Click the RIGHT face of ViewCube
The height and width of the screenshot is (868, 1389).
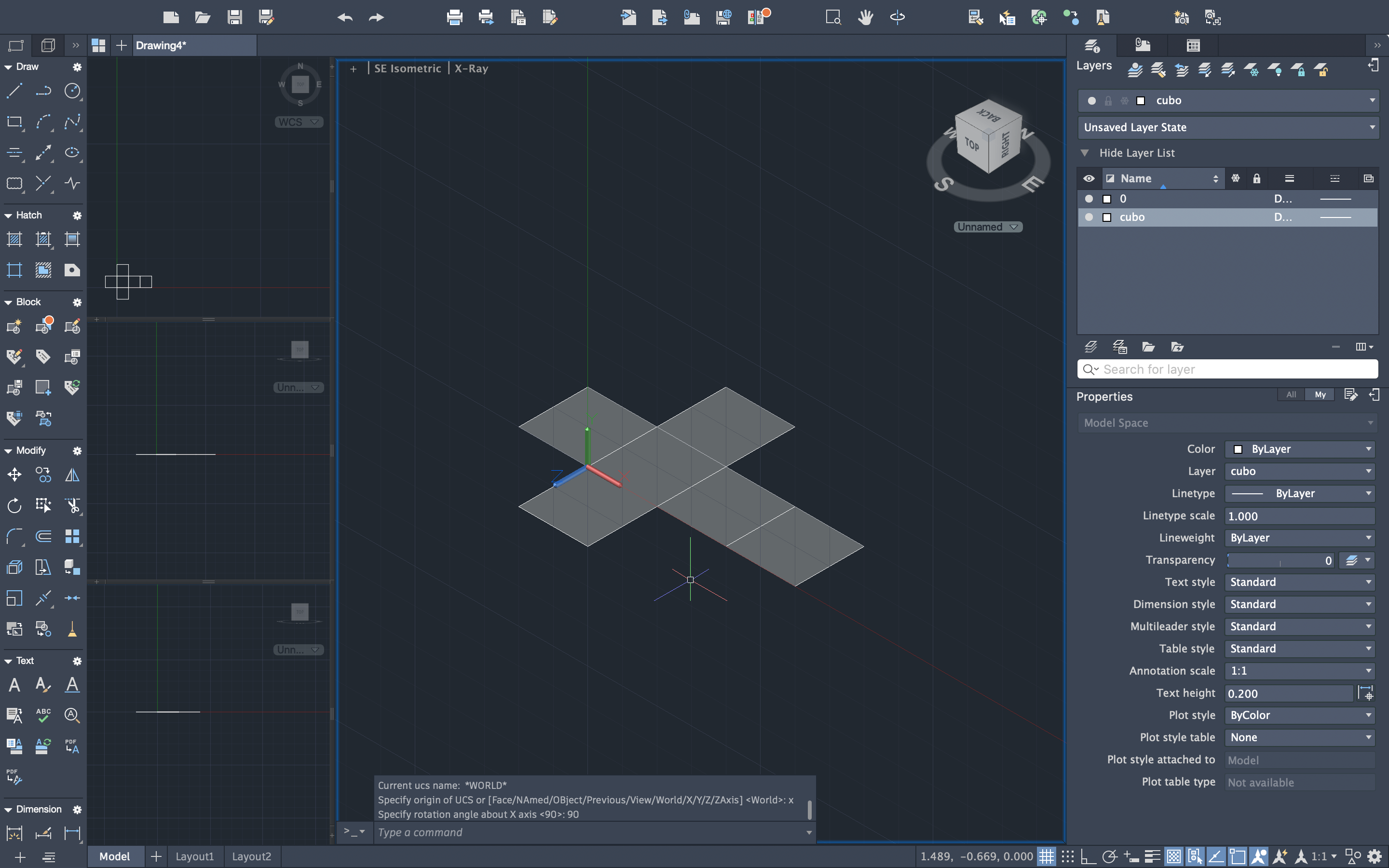[x=1005, y=145]
